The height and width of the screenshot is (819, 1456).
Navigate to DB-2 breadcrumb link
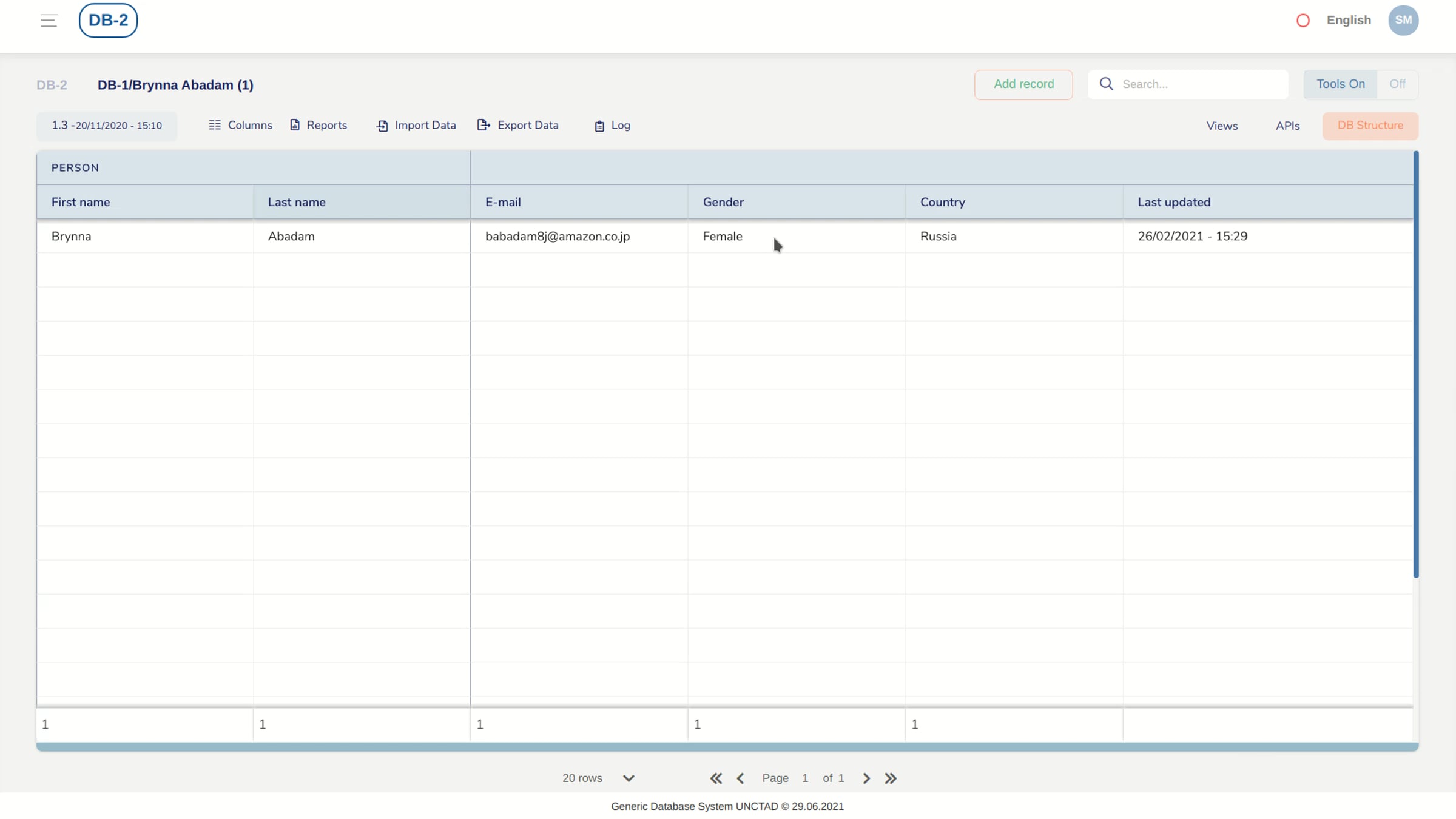pos(52,85)
